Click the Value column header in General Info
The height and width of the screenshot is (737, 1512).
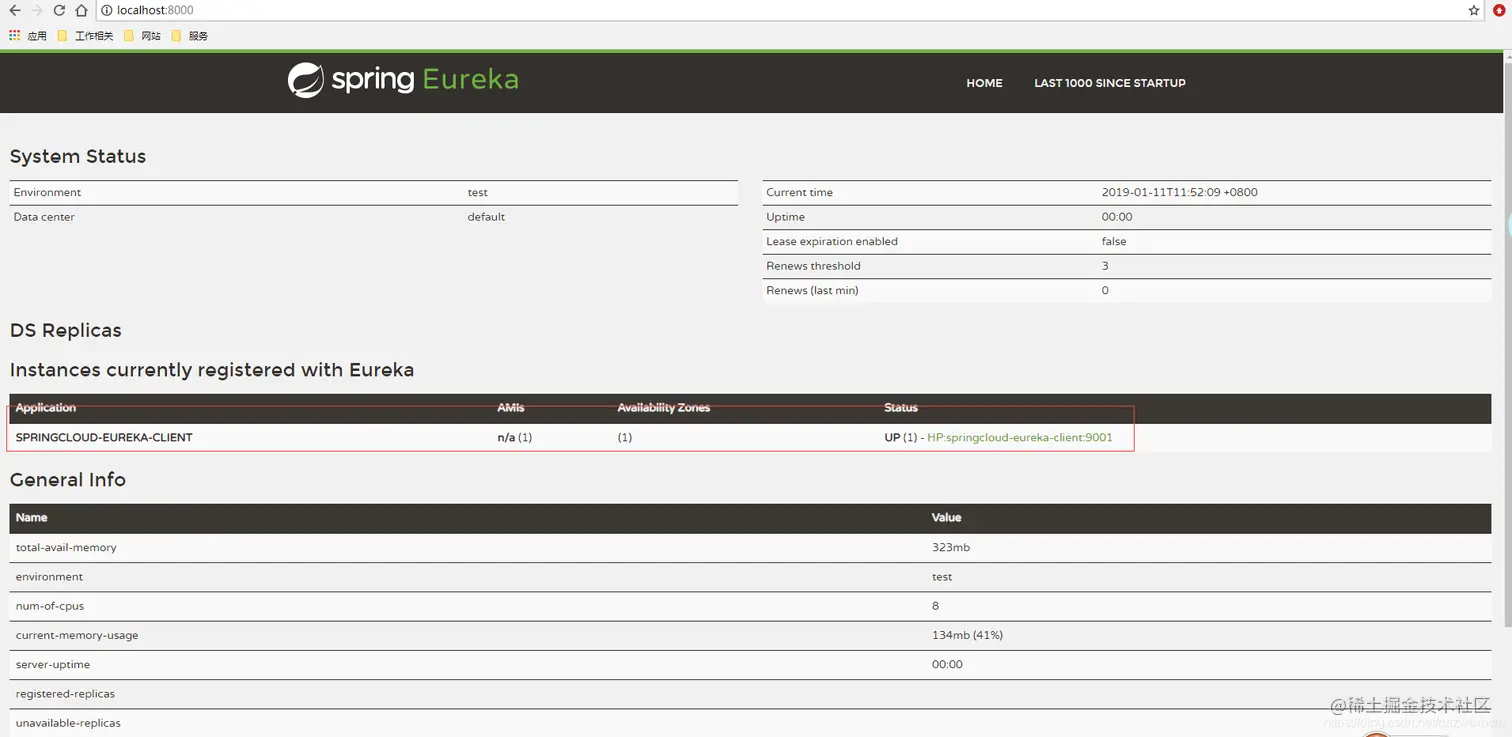tap(947, 517)
